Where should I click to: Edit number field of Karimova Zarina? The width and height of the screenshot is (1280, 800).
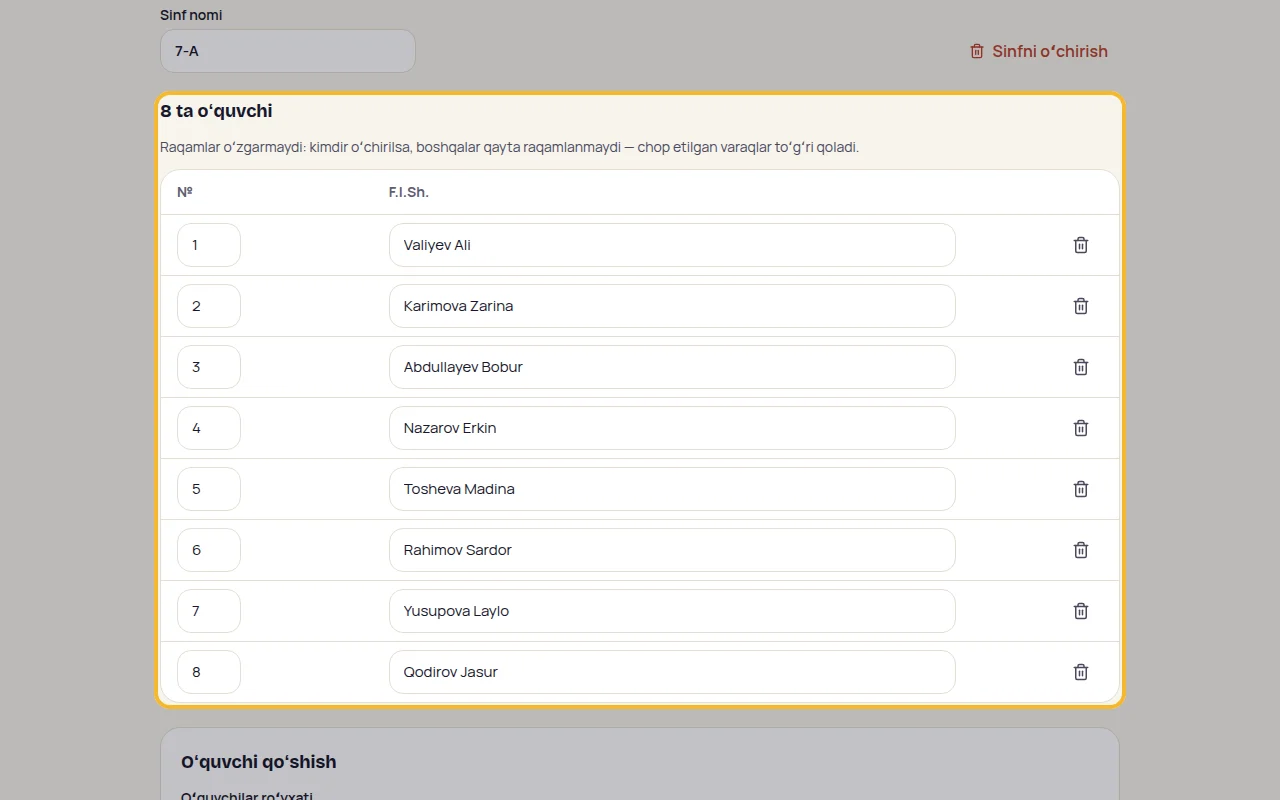209,306
